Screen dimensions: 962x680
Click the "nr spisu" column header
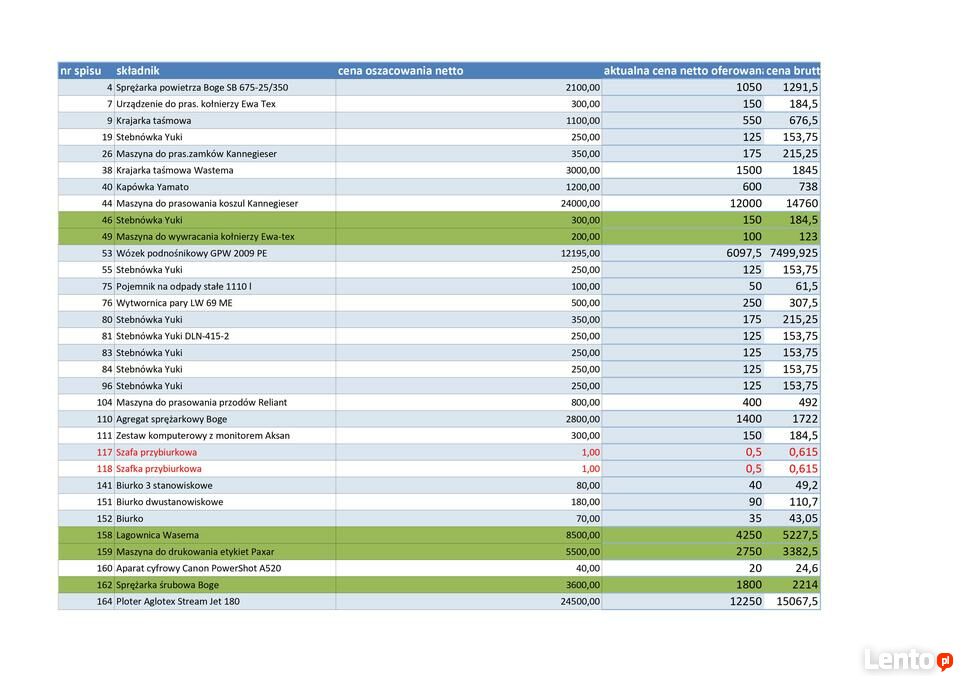[80, 71]
